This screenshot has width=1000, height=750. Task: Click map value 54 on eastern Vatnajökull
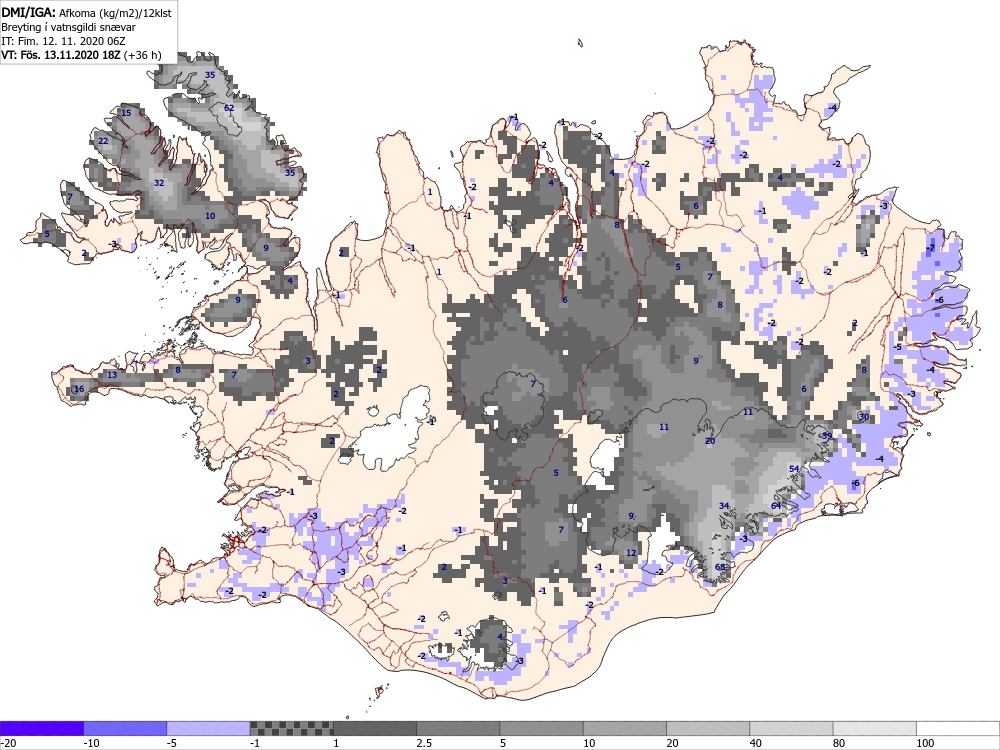794,469
